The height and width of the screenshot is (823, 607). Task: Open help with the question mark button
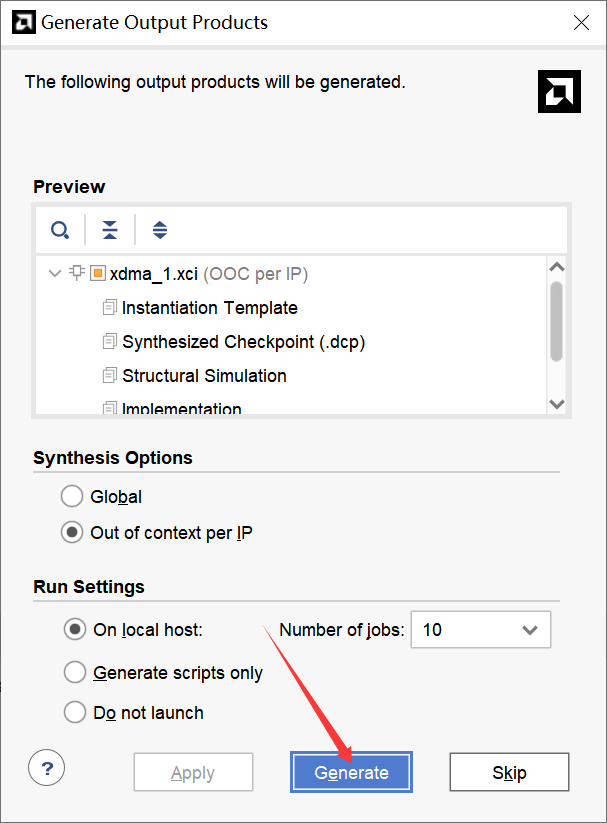point(47,767)
